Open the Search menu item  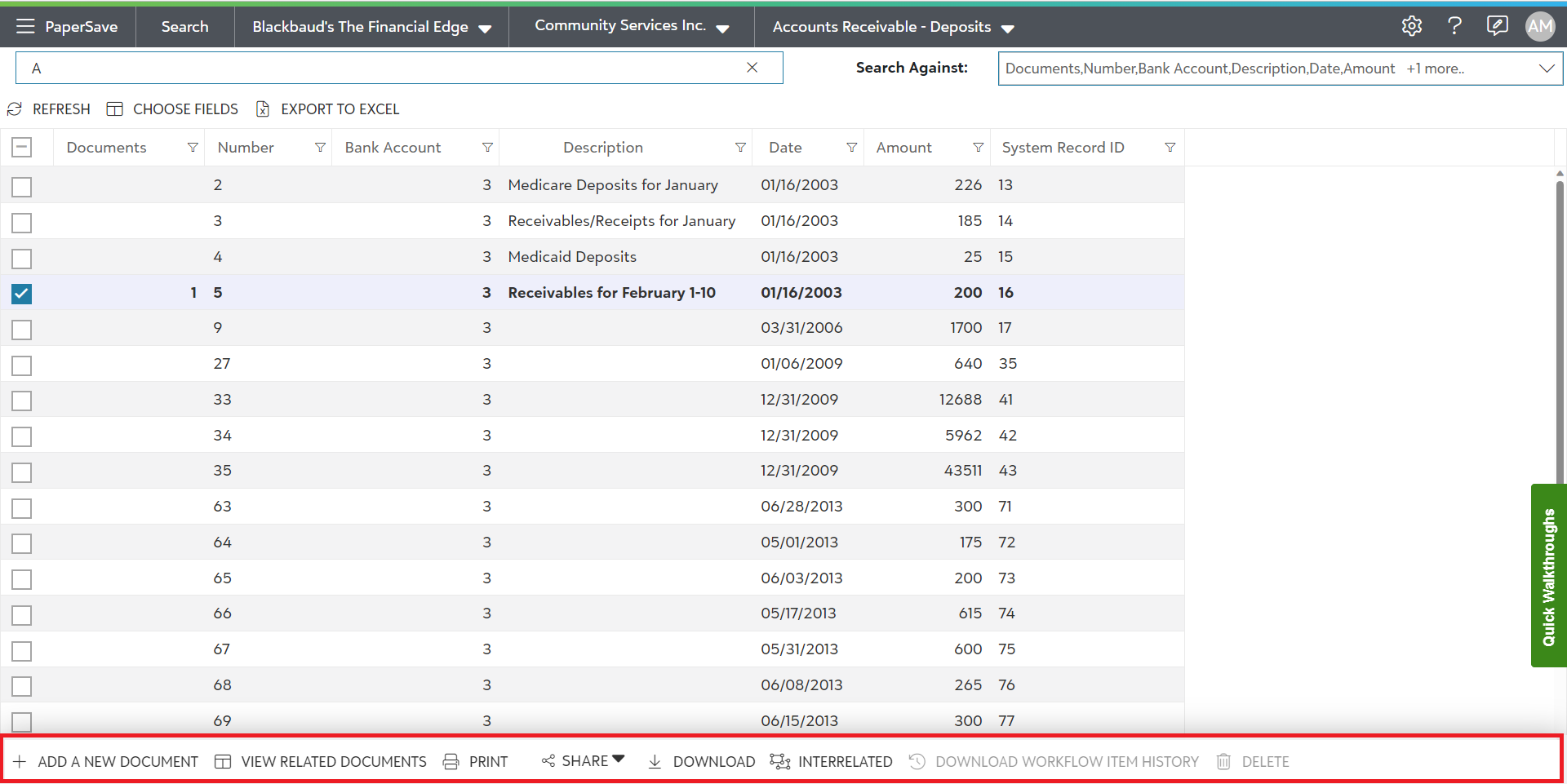184,27
